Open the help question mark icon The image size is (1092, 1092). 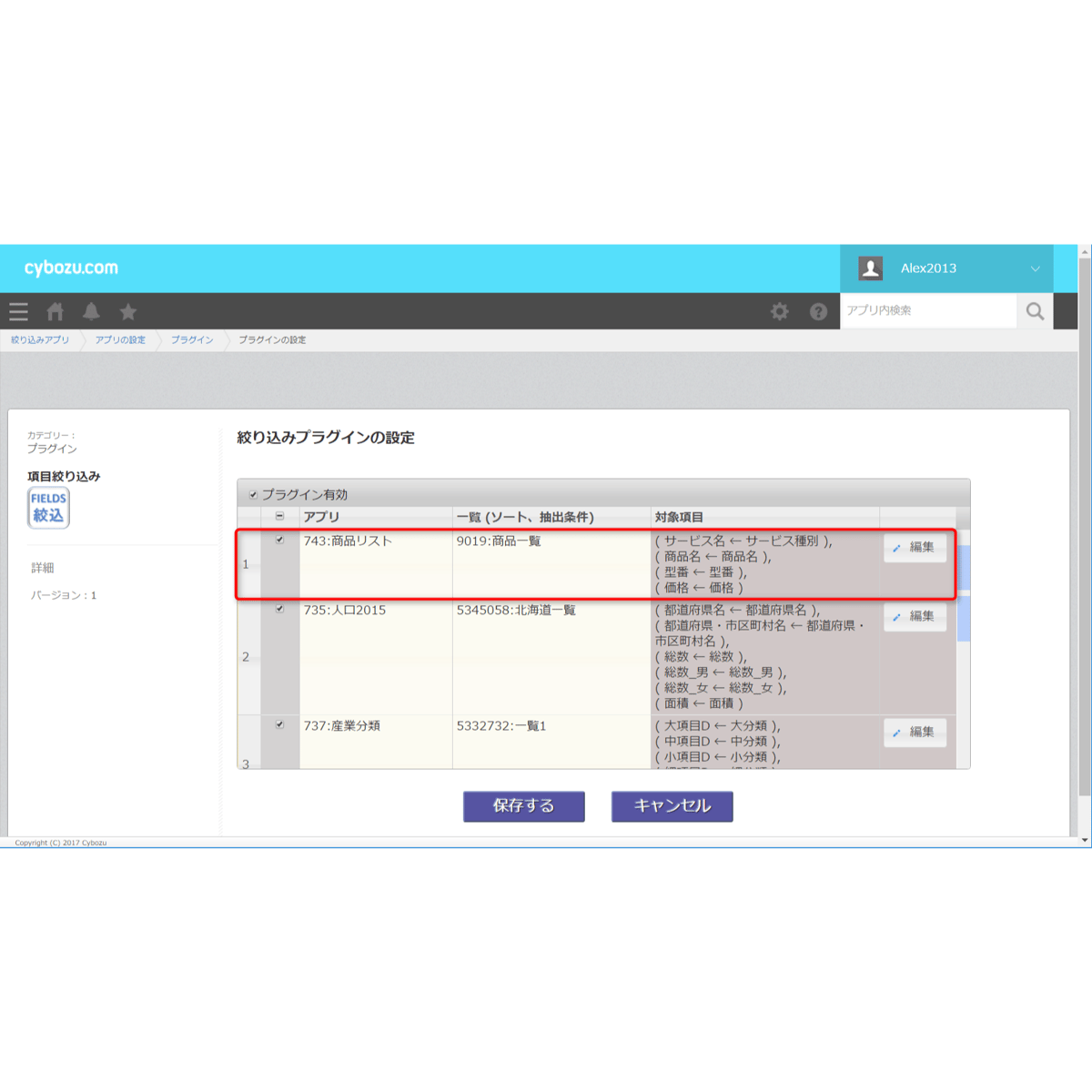click(819, 312)
